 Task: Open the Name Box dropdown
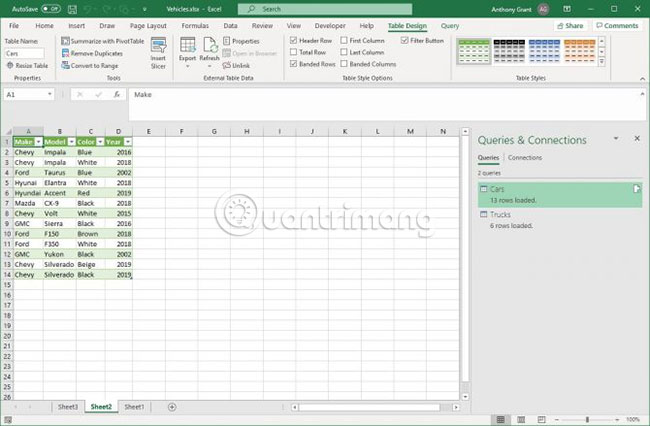pos(50,94)
